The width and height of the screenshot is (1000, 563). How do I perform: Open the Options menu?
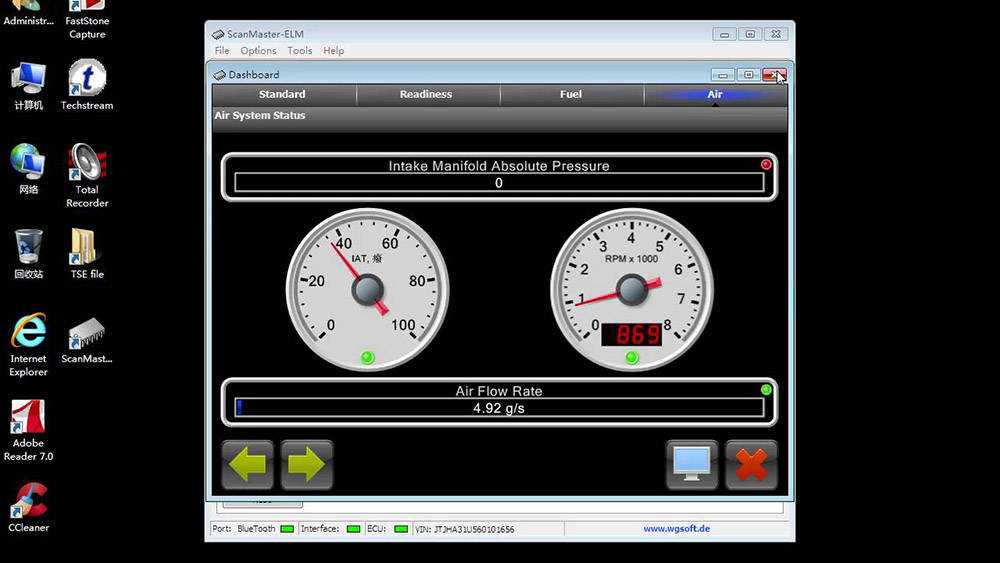(258, 51)
